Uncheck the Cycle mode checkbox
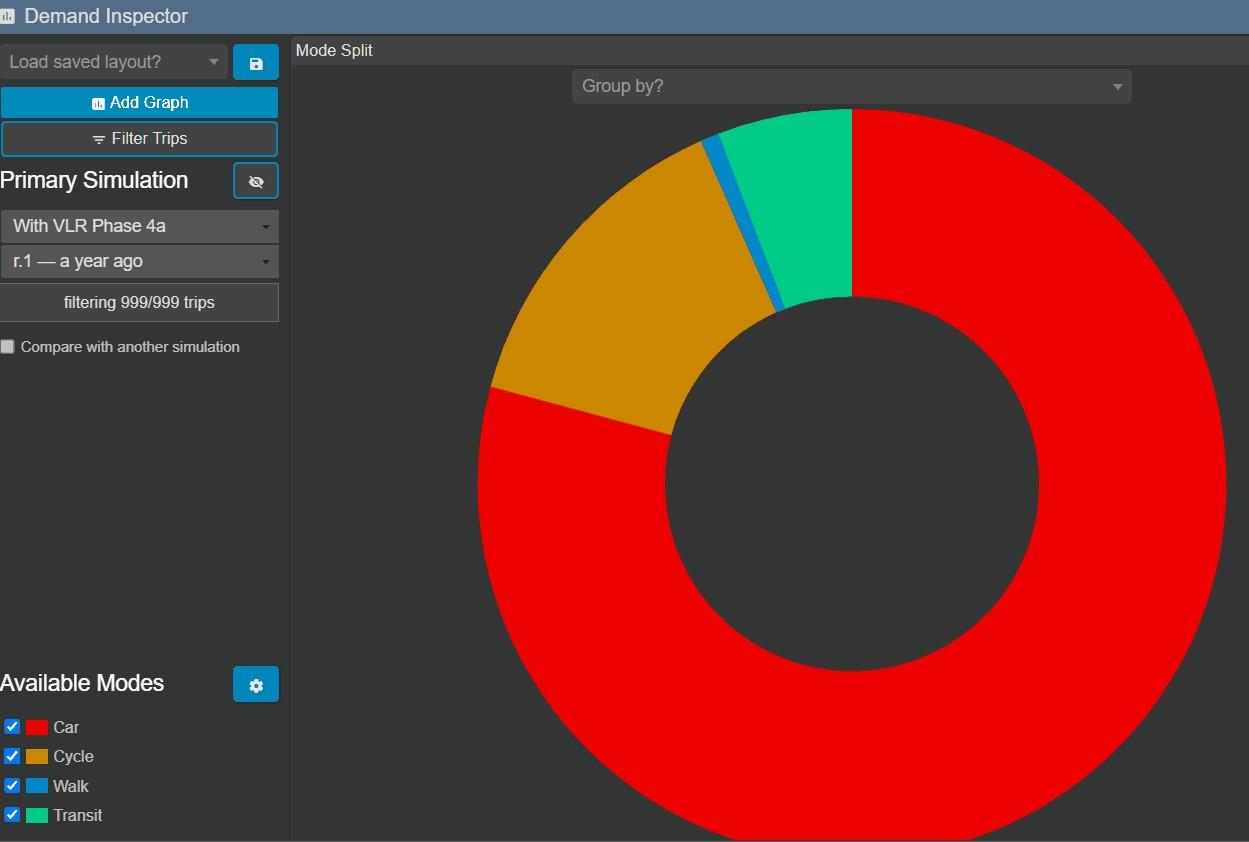 12,756
